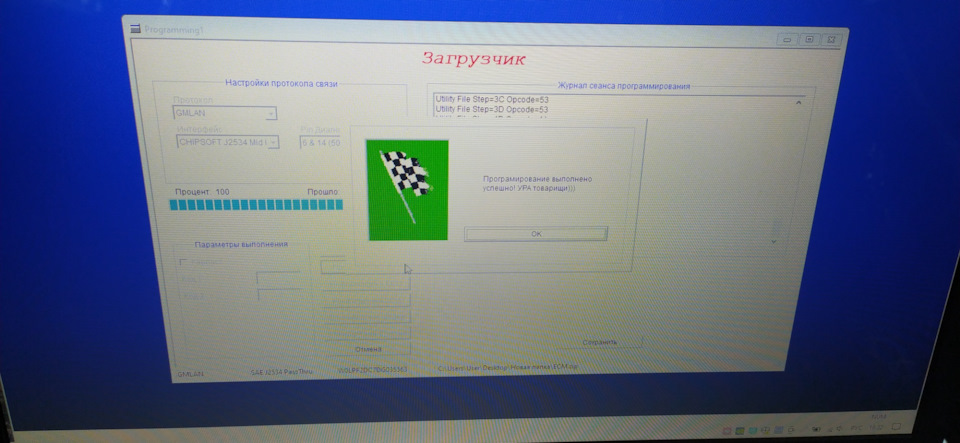Select log line Utility File Step=3C Opcode=53
Screen dimensions: 960x443
(492, 99)
